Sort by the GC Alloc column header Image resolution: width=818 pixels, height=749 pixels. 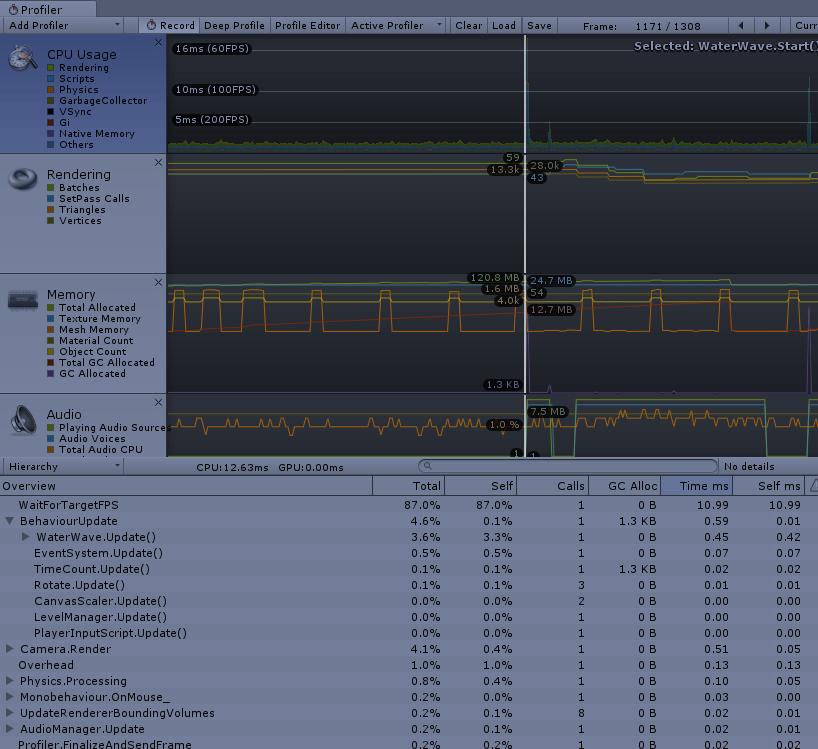[624, 486]
